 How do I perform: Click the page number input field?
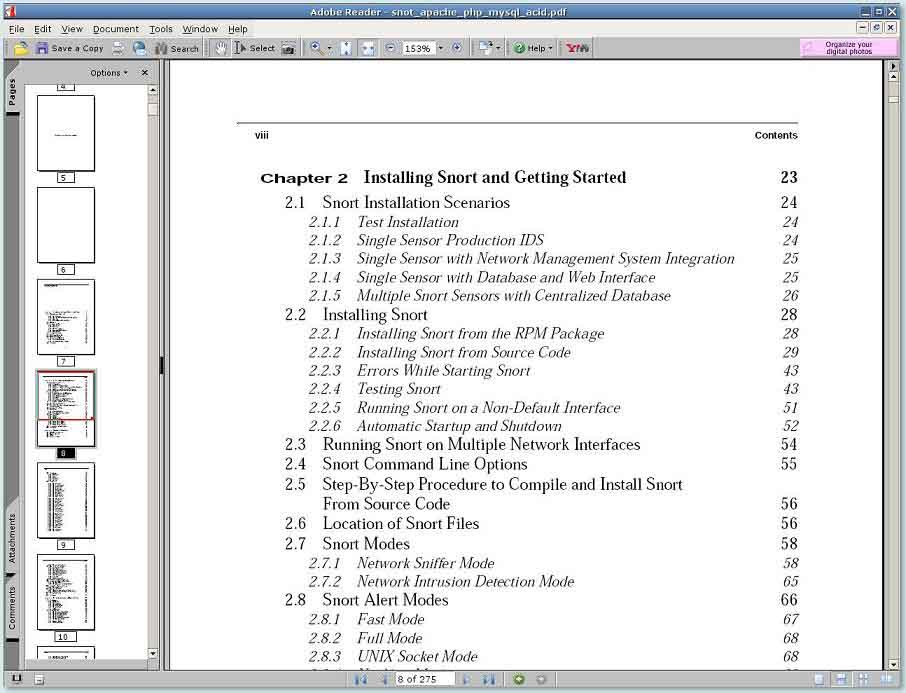(424, 680)
